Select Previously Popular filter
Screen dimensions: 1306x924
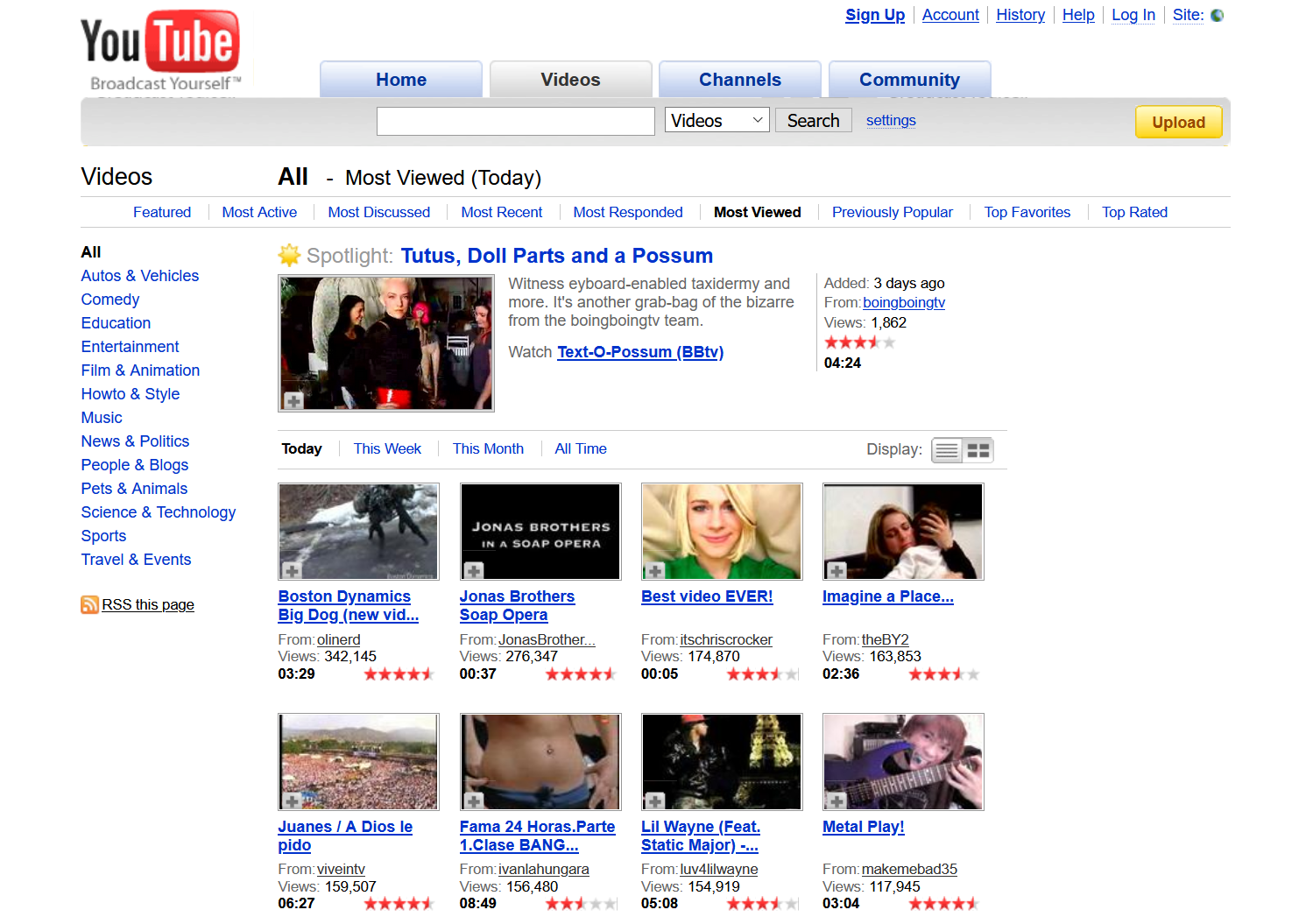pyautogui.click(x=893, y=212)
